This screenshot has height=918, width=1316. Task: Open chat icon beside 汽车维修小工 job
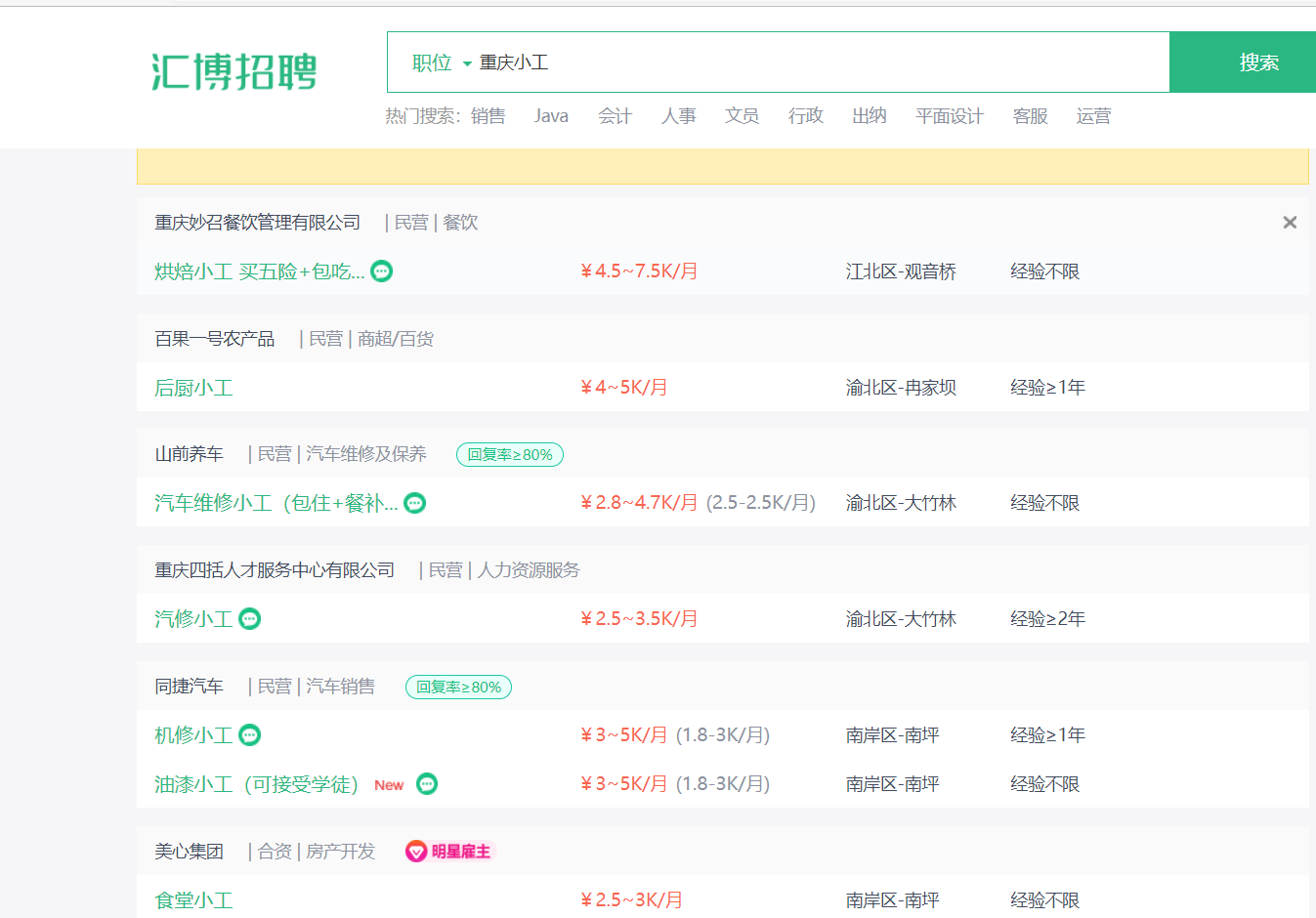point(415,503)
